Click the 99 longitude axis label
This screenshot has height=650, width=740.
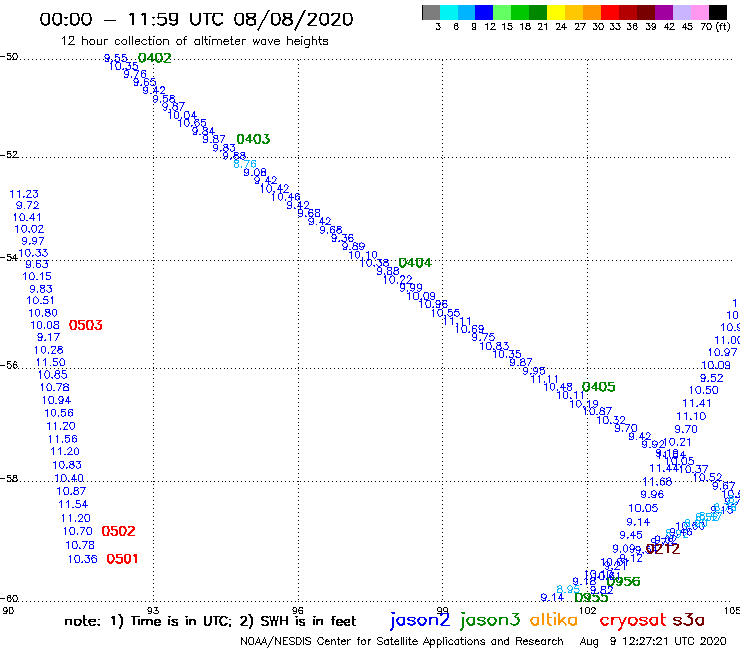[x=442, y=610]
